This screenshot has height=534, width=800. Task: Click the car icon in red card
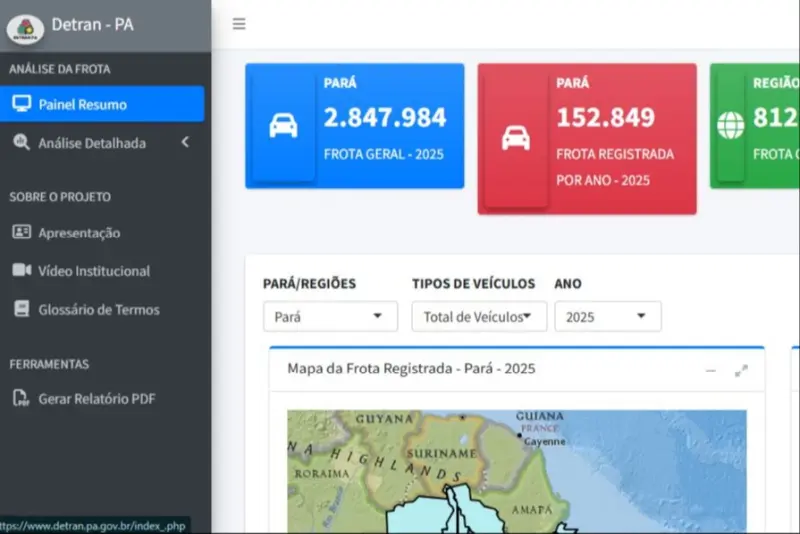pos(516,137)
